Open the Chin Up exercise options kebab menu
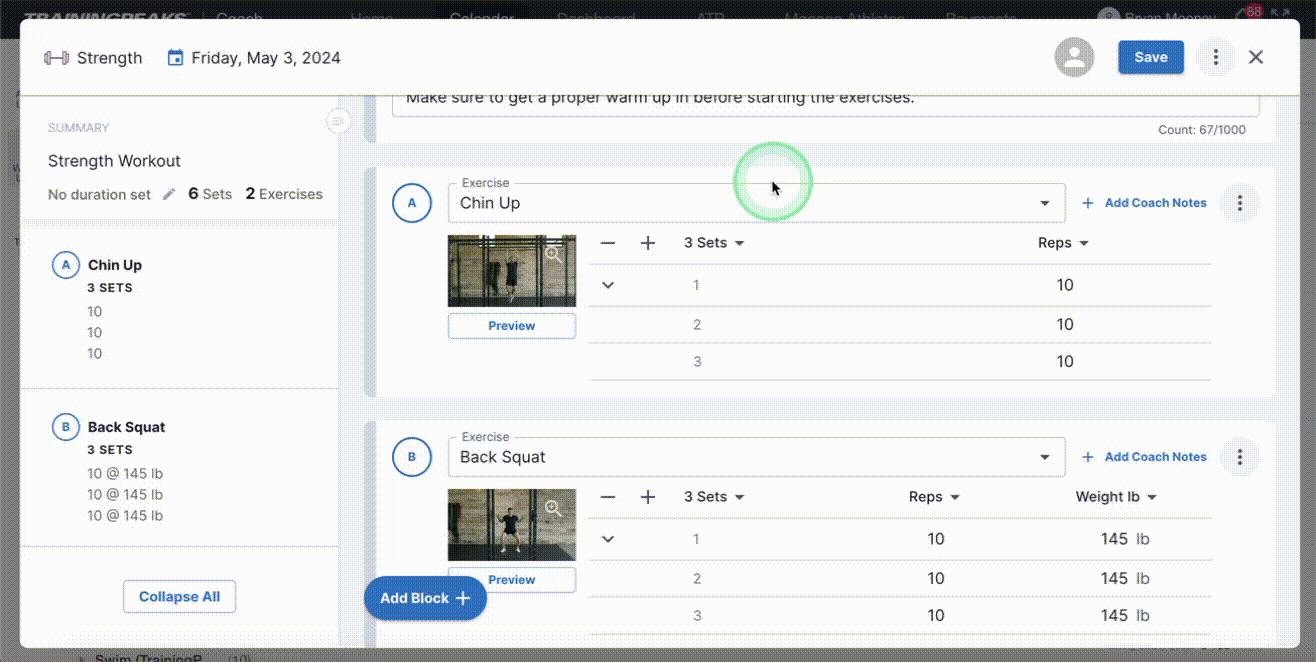 click(x=1240, y=202)
